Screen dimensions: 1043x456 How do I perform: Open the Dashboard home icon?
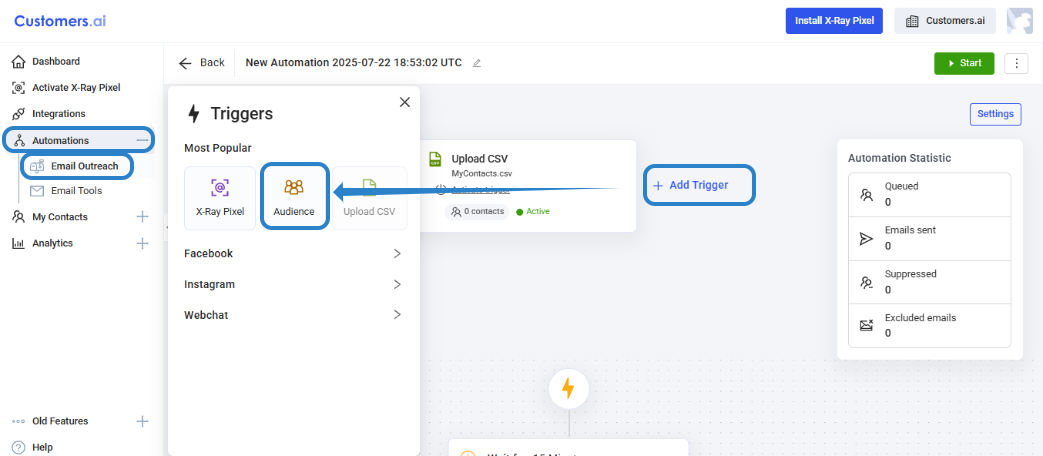click(x=19, y=62)
